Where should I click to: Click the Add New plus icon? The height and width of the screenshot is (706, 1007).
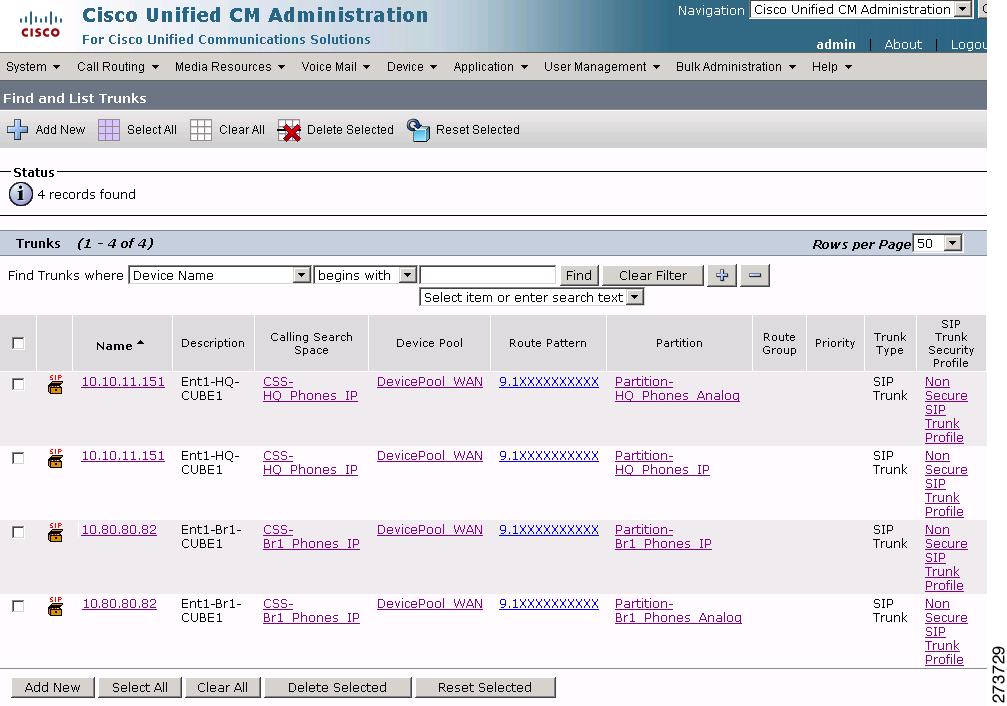coord(17,129)
